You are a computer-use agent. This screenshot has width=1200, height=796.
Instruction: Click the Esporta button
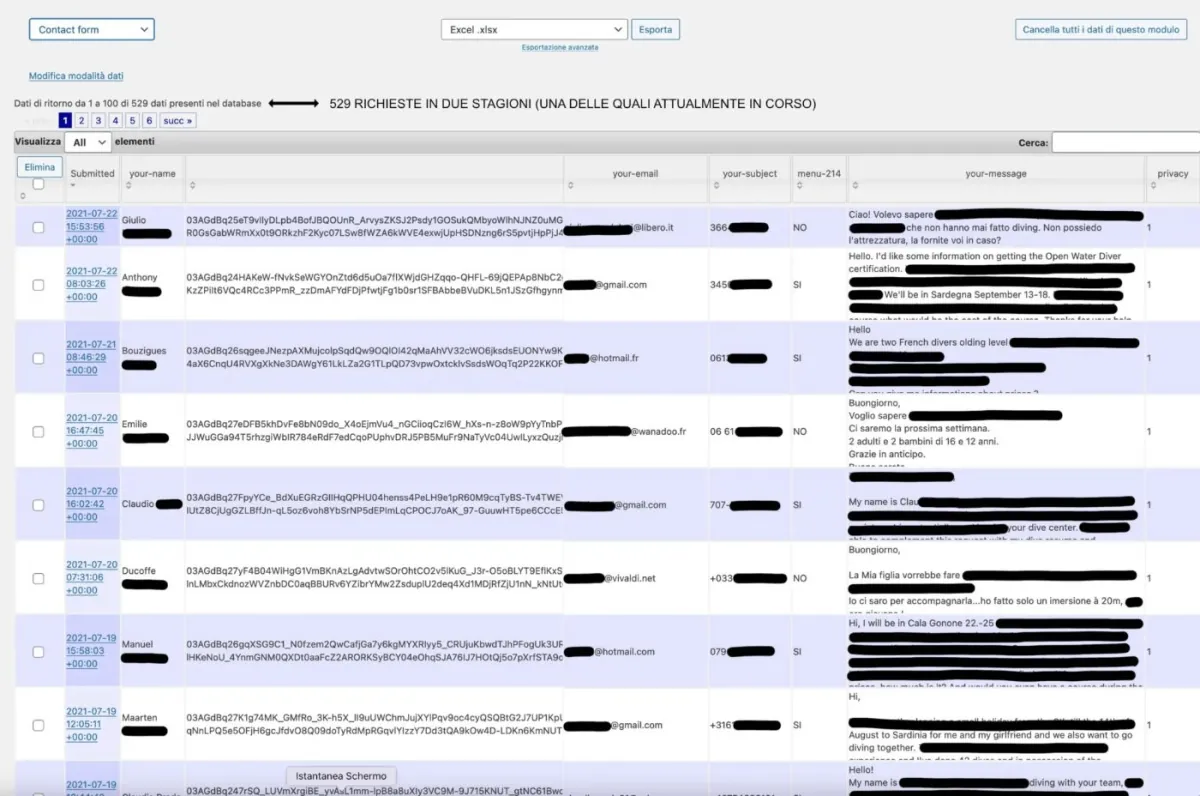(656, 30)
